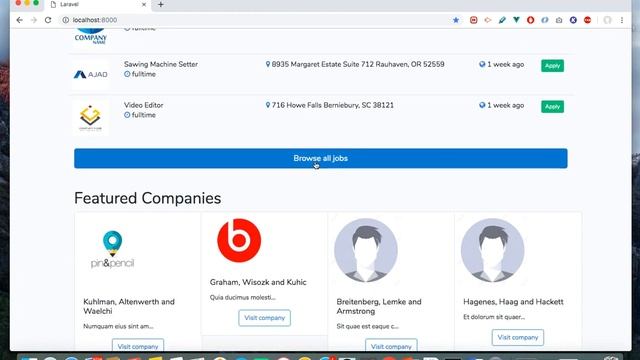Open a new browser tab

(161, 4)
